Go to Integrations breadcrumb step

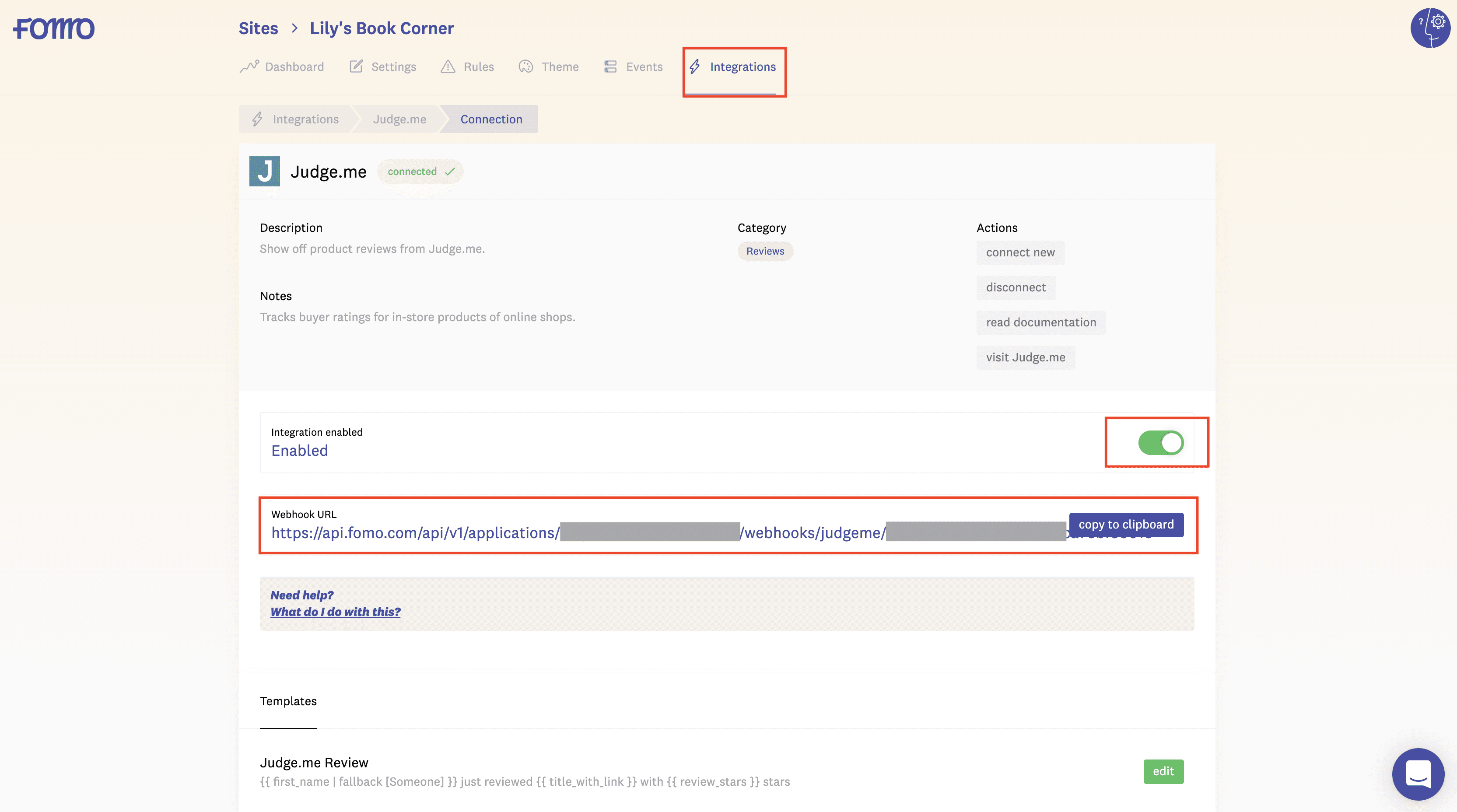point(305,119)
